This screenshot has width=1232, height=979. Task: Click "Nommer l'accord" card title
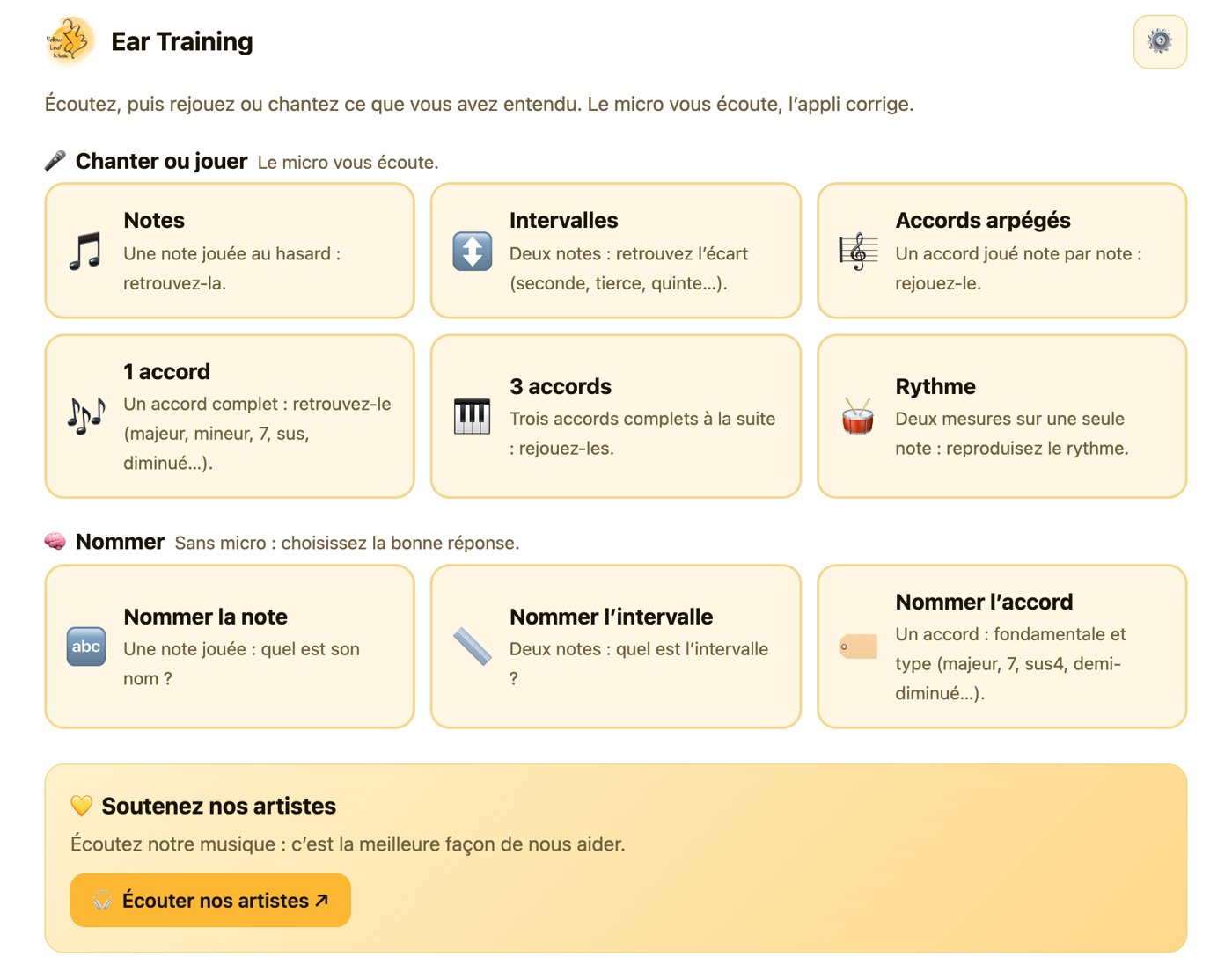(984, 602)
